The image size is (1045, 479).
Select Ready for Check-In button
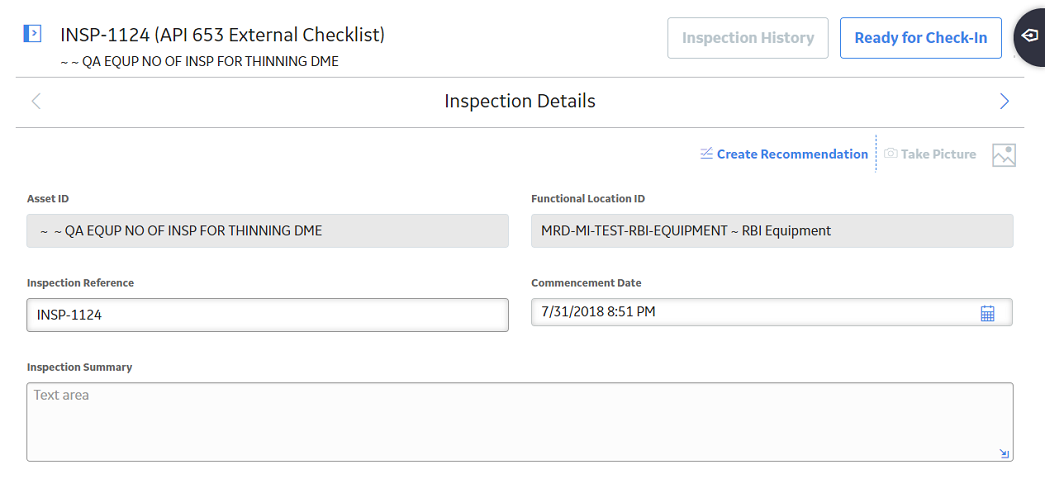tap(920, 38)
